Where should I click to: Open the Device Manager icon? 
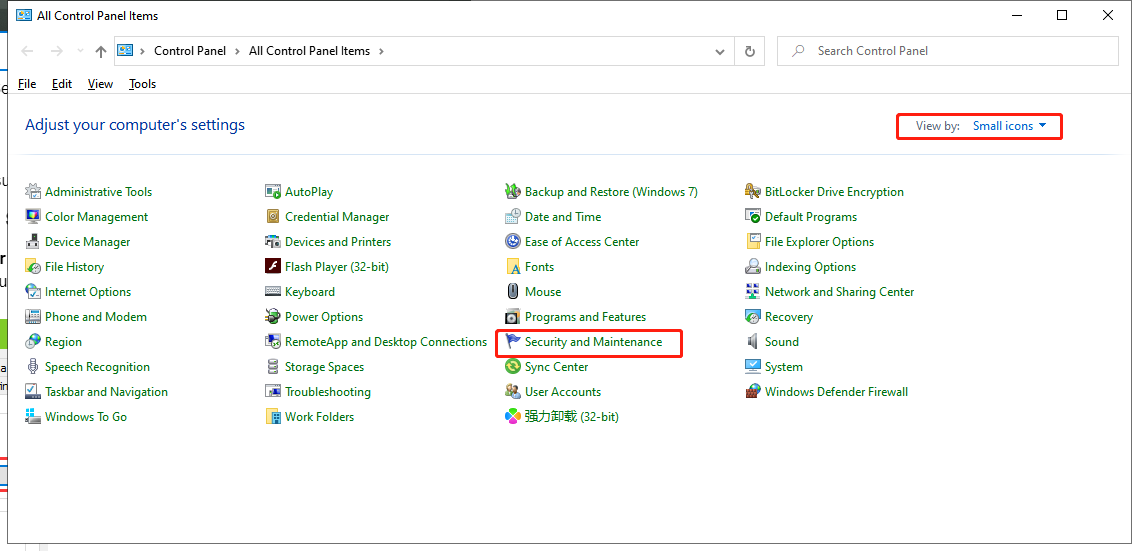[33, 242]
